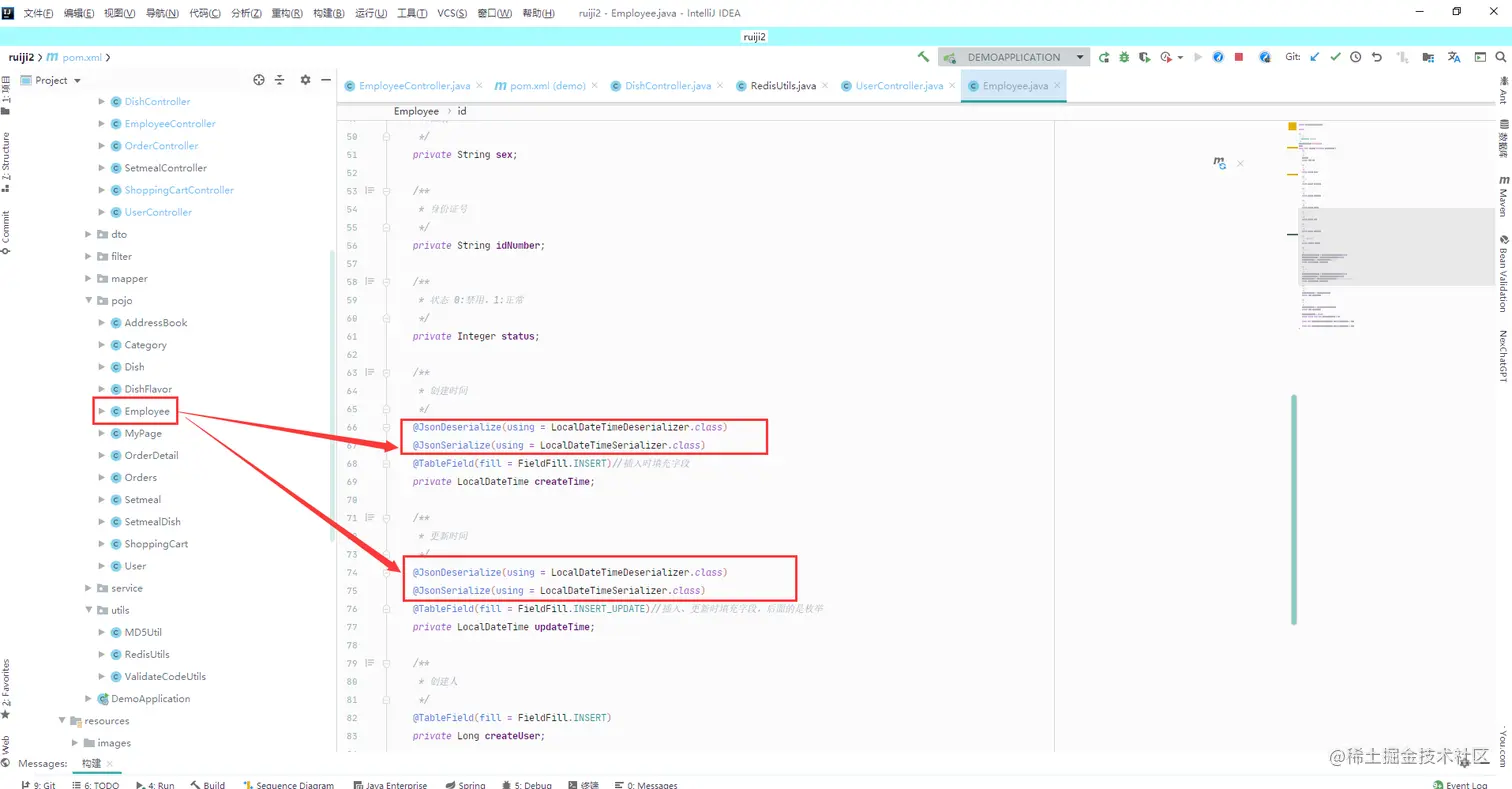Start Debug with the green bug icon
The image size is (1512, 789).
[x=1123, y=57]
